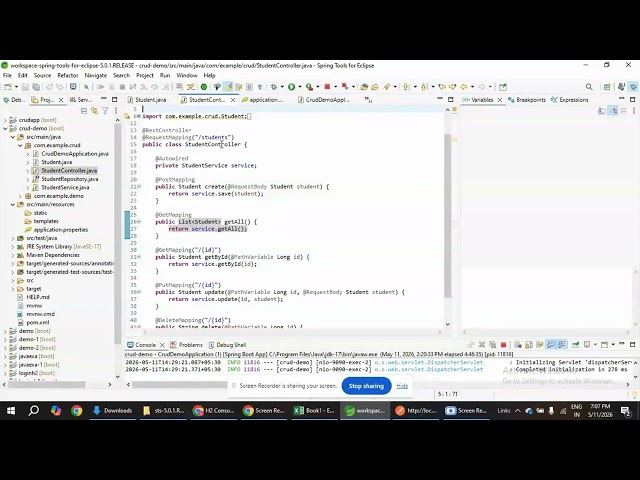640x480 pixels.
Task: Click the Collapse All icon in Variables view
Action: (624, 111)
